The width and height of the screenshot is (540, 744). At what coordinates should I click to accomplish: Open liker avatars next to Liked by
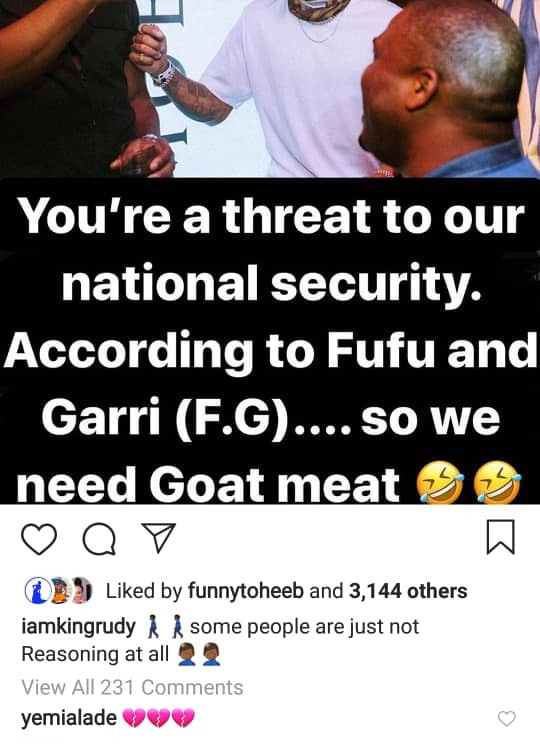point(58,591)
